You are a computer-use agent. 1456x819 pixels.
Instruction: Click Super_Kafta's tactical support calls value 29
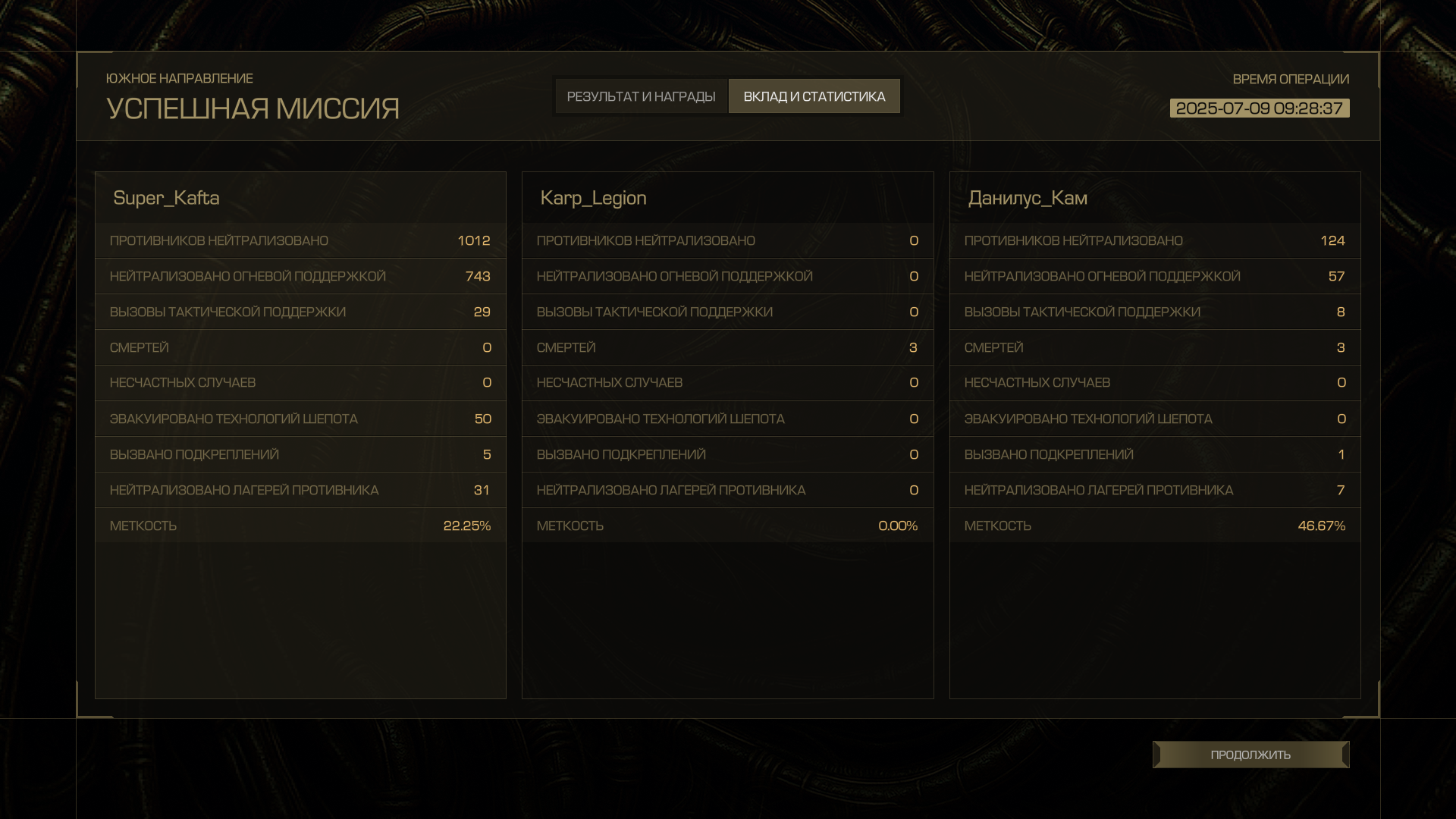[482, 312]
